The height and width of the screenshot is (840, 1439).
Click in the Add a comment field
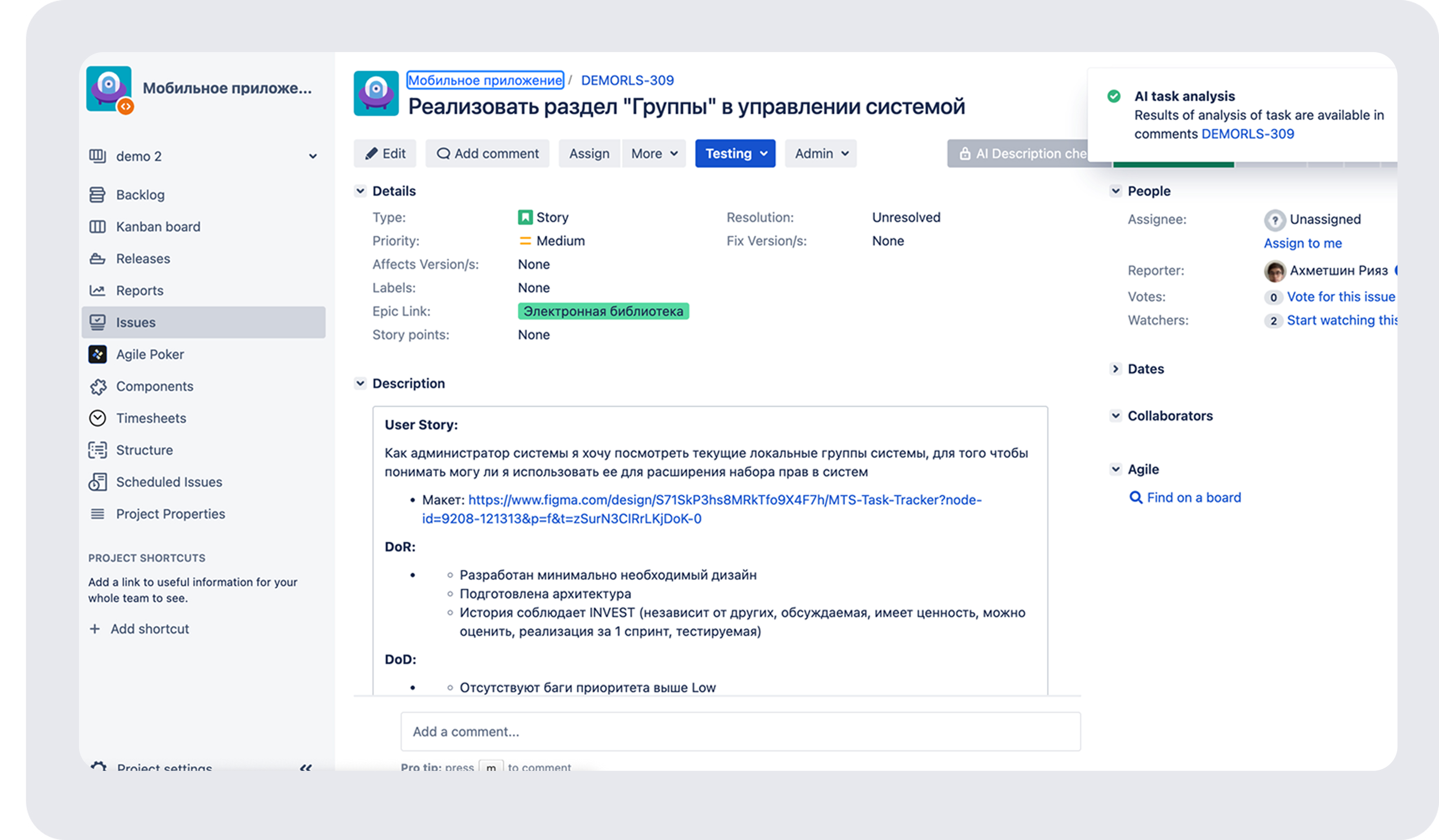click(x=740, y=731)
